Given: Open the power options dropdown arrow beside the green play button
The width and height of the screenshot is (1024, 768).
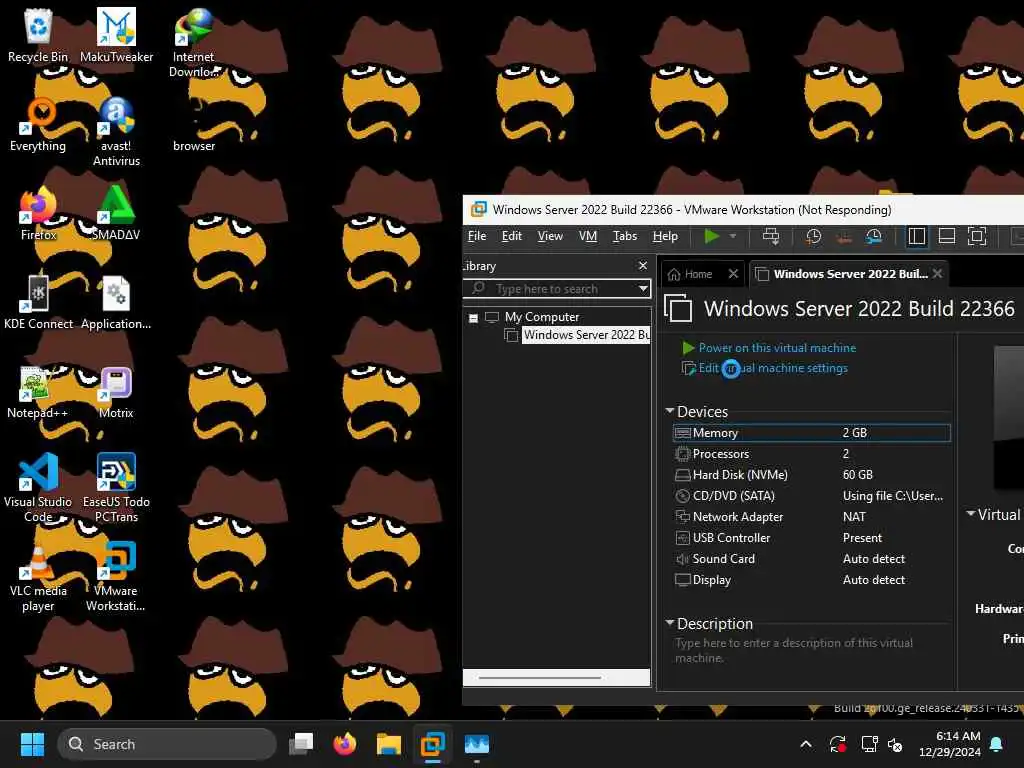Looking at the screenshot, I should coord(733,236).
